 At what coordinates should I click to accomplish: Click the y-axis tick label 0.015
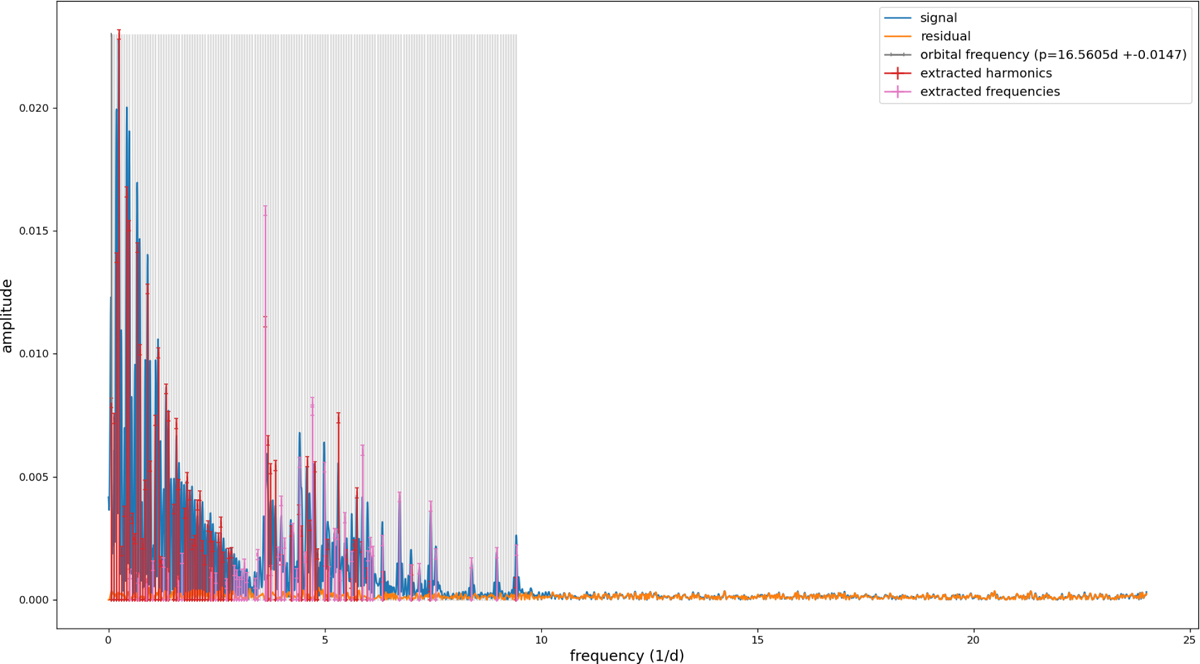click(31, 231)
